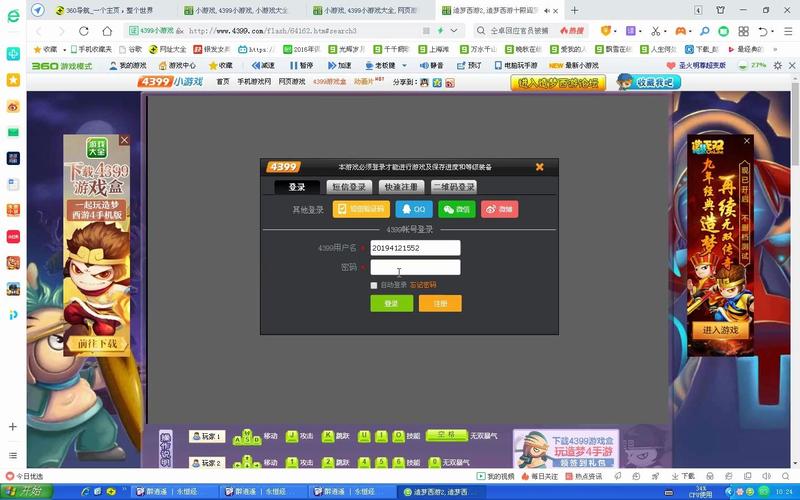The width and height of the screenshot is (800, 500).
Task: Open the 手机游戏网 nav link
Action: click(x=254, y=82)
